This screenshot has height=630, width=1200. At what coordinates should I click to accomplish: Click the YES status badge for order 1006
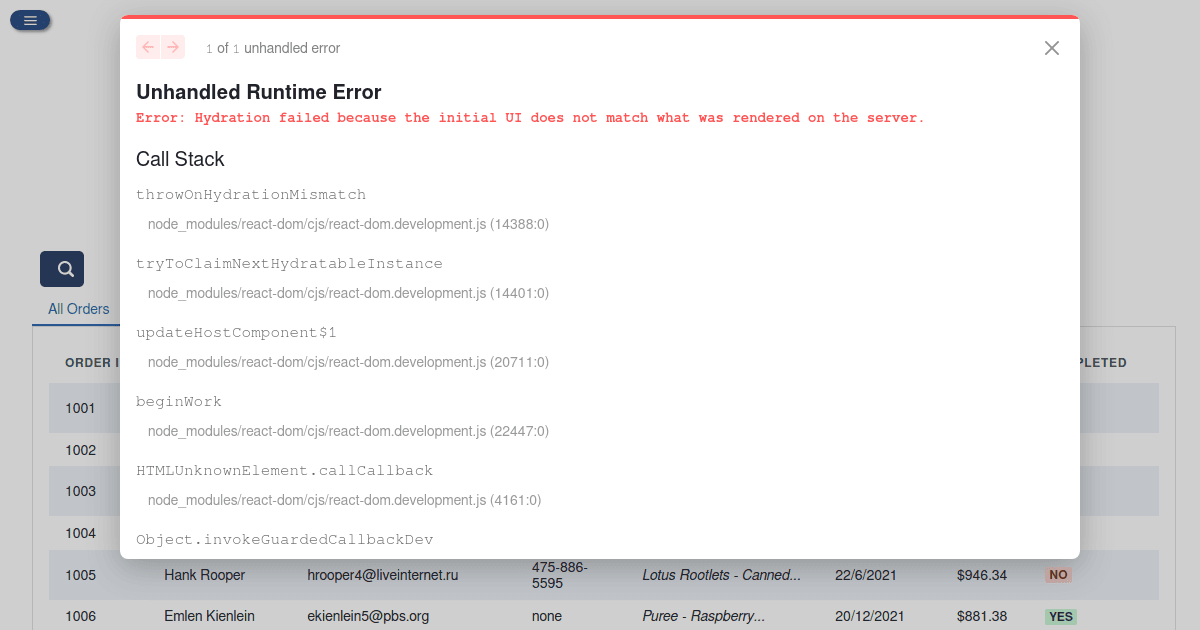coord(1061,617)
